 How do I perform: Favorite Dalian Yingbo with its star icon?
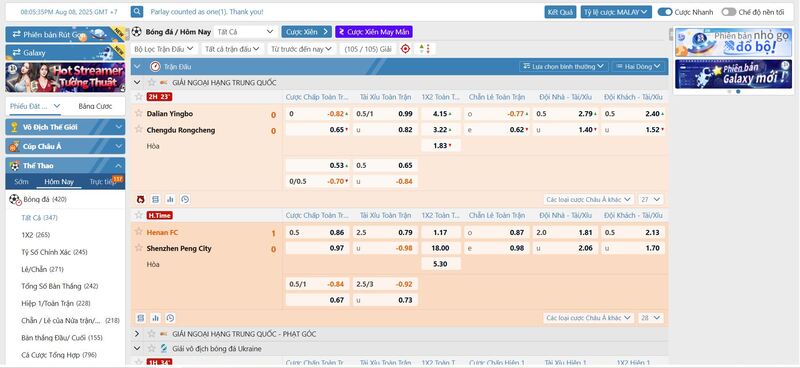tap(139, 113)
